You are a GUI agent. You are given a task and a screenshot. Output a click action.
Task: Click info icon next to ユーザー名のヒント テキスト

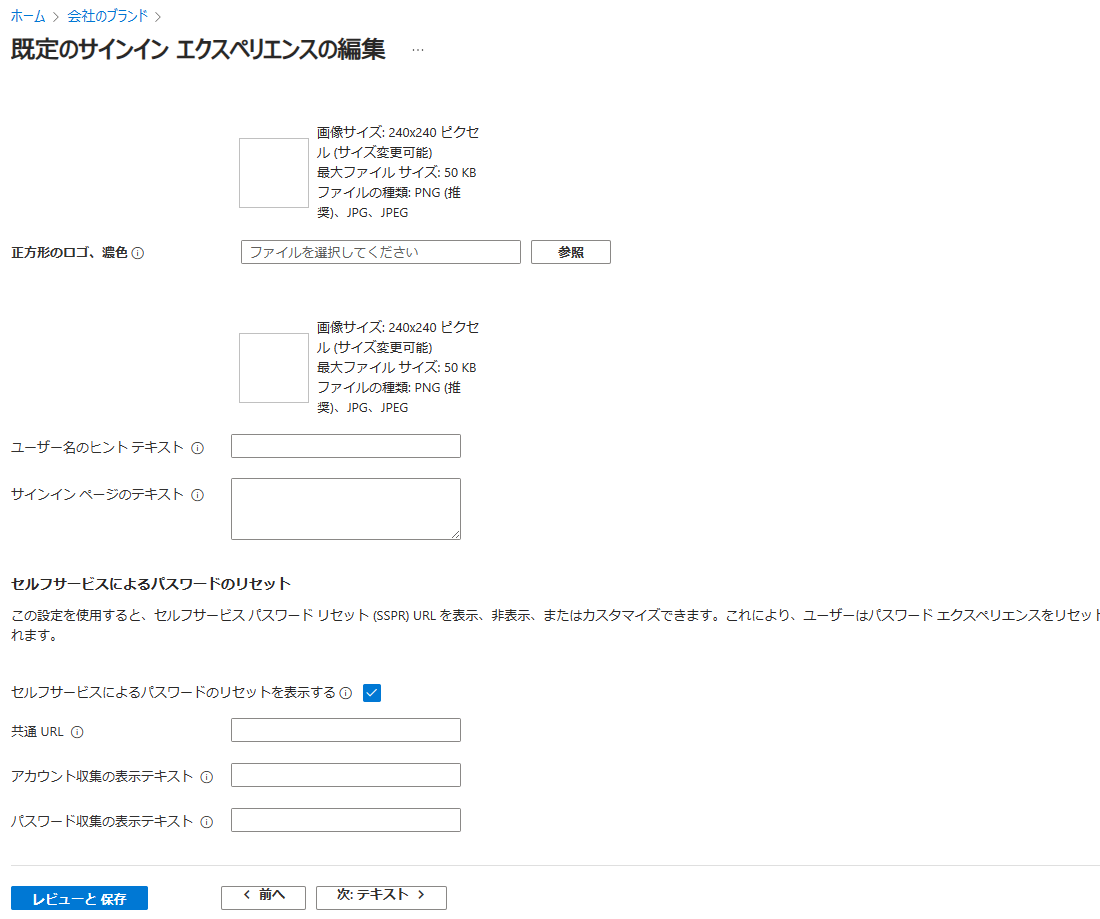coord(198,448)
